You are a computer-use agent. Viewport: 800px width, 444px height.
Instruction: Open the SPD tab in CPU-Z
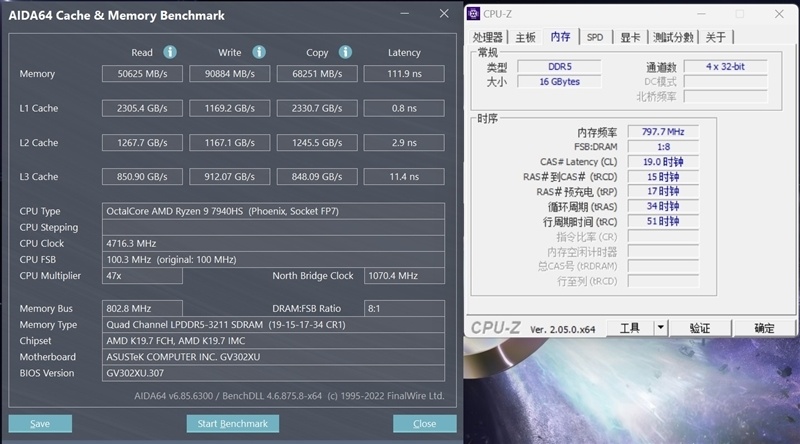(x=595, y=37)
